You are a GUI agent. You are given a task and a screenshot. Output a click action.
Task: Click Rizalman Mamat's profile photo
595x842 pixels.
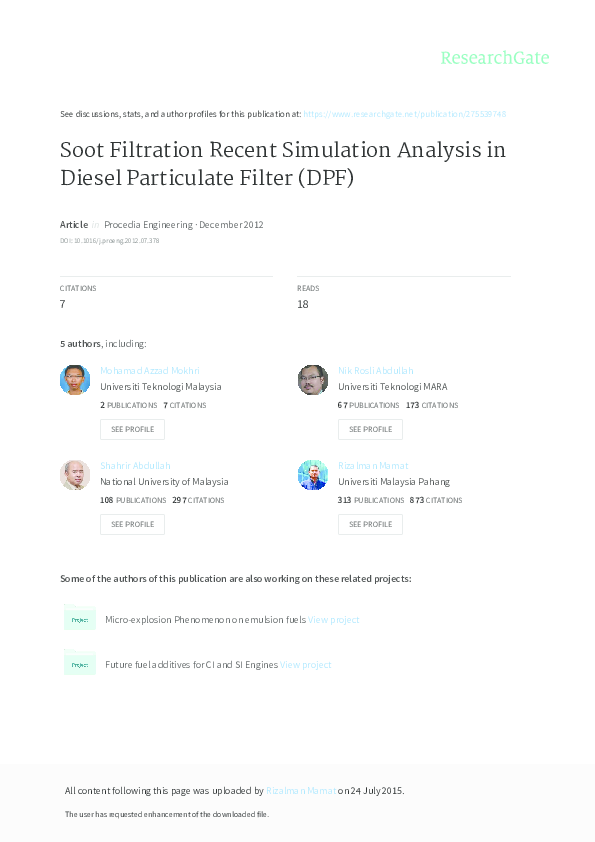click(313, 475)
